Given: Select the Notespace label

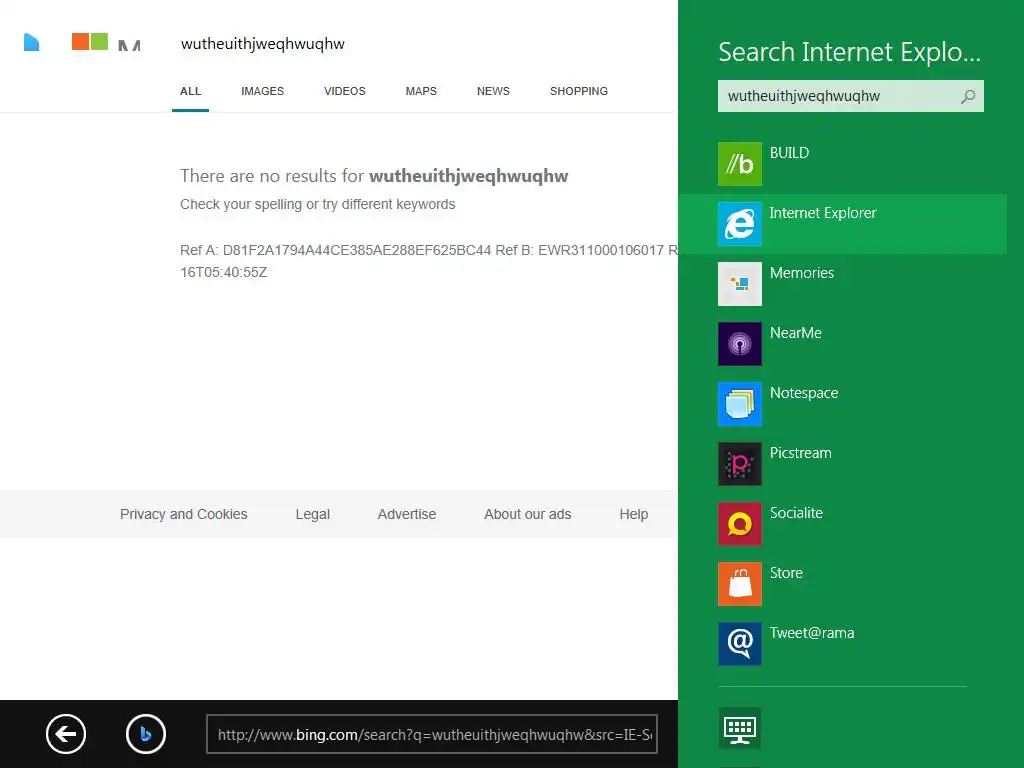Looking at the screenshot, I should [804, 393].
